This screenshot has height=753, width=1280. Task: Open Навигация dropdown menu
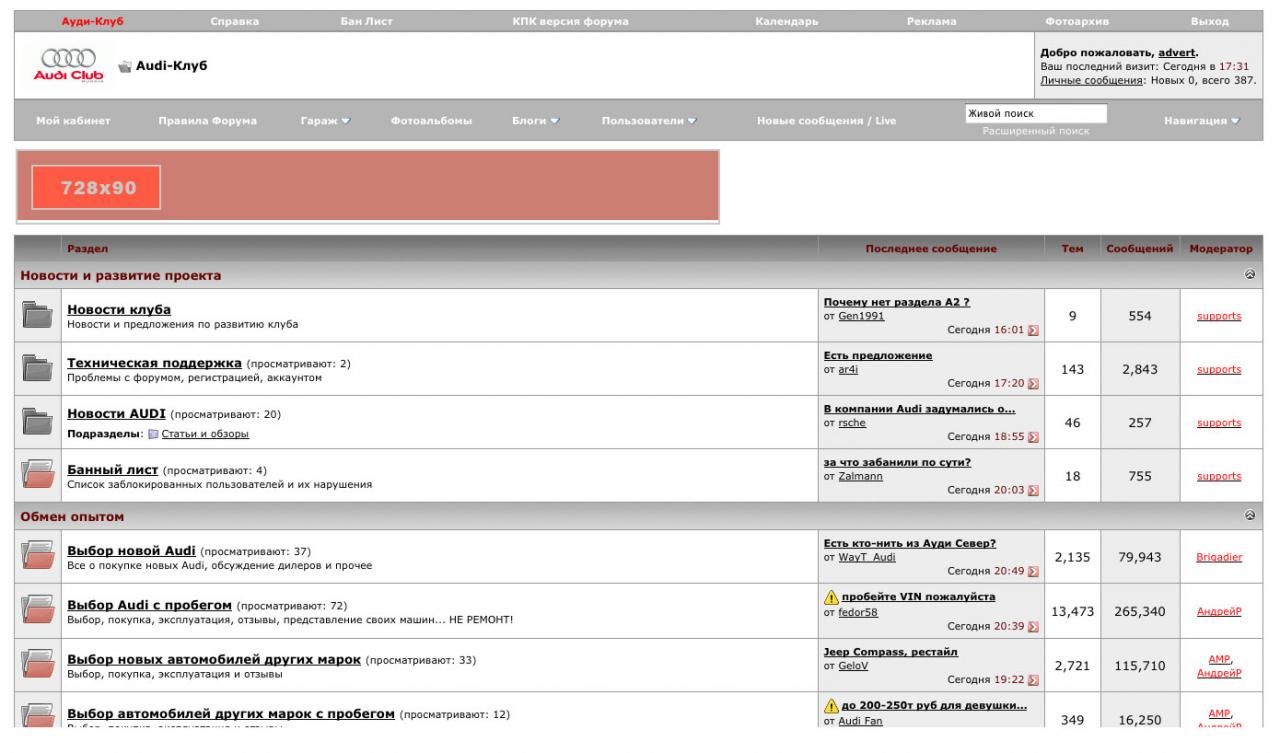[1203, 121]
